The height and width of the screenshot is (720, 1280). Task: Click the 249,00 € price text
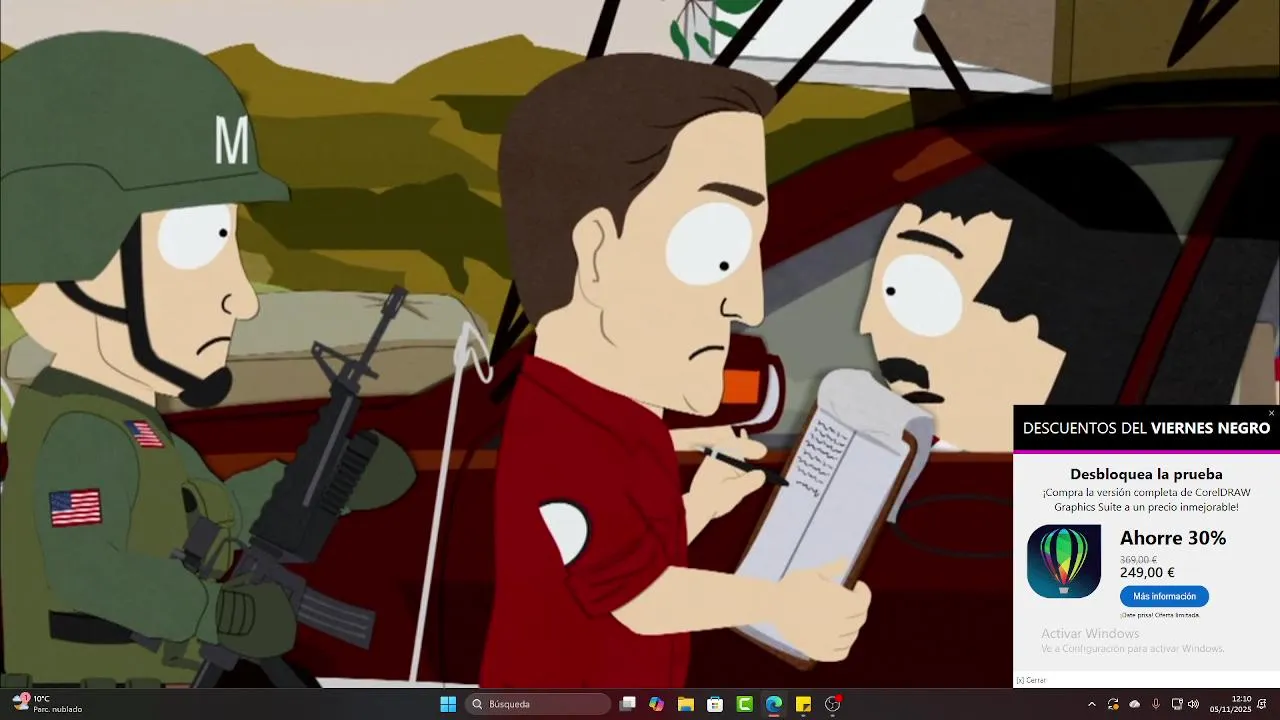[x=1147, y=573]
